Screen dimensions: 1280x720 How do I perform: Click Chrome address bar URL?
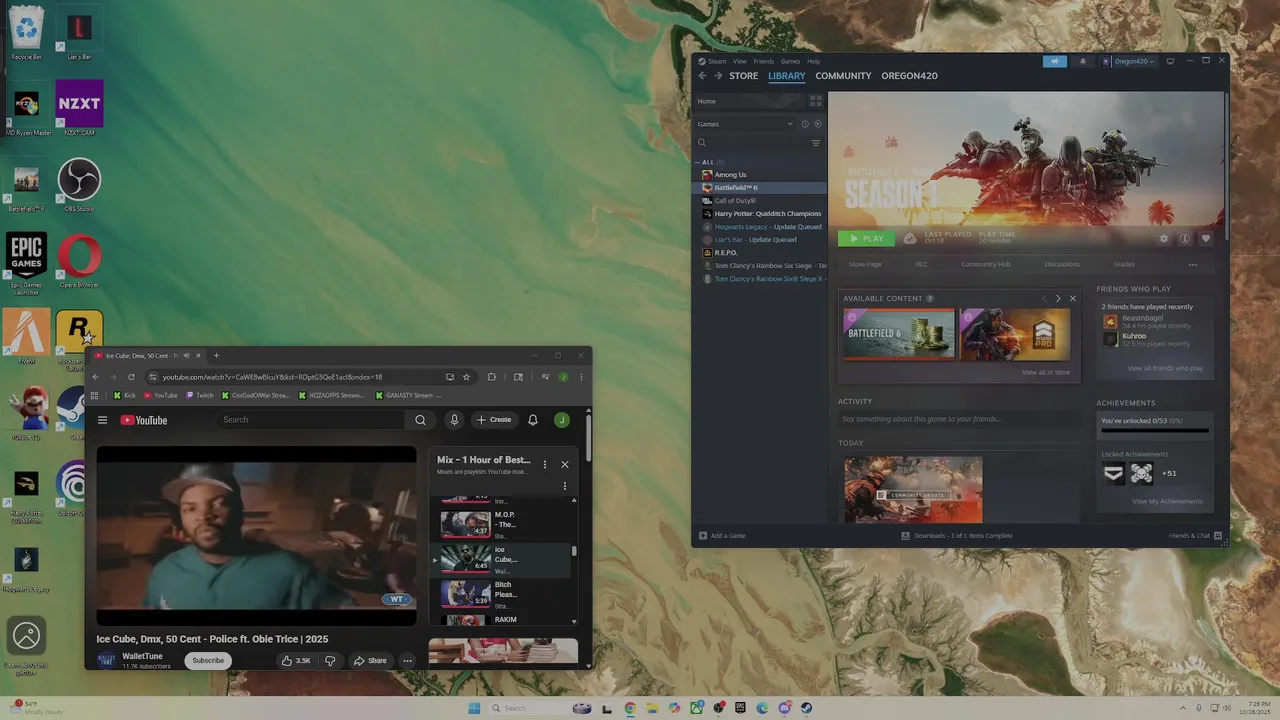coord(272,377)
